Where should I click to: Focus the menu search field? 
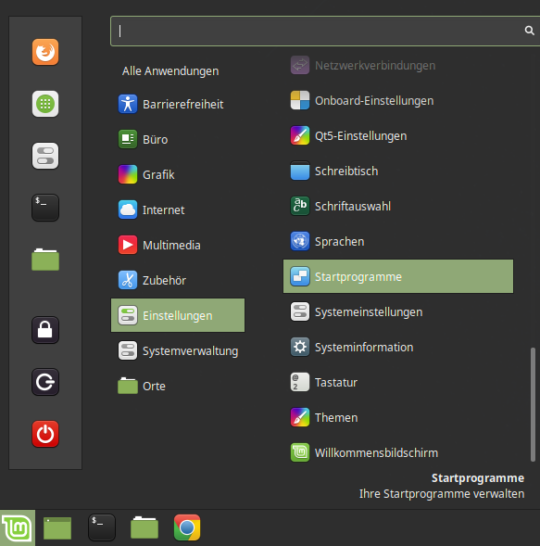click(325, 31)
